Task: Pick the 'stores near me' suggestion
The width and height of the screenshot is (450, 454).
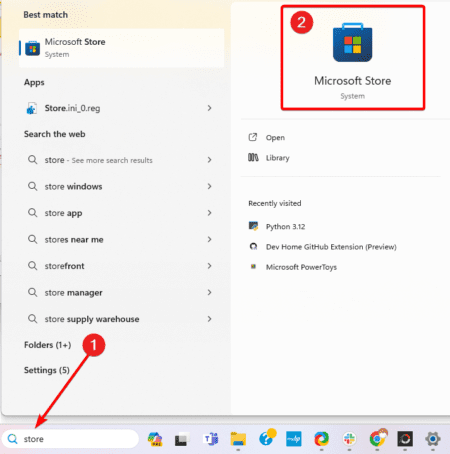Action: click(x=120, y=239)
